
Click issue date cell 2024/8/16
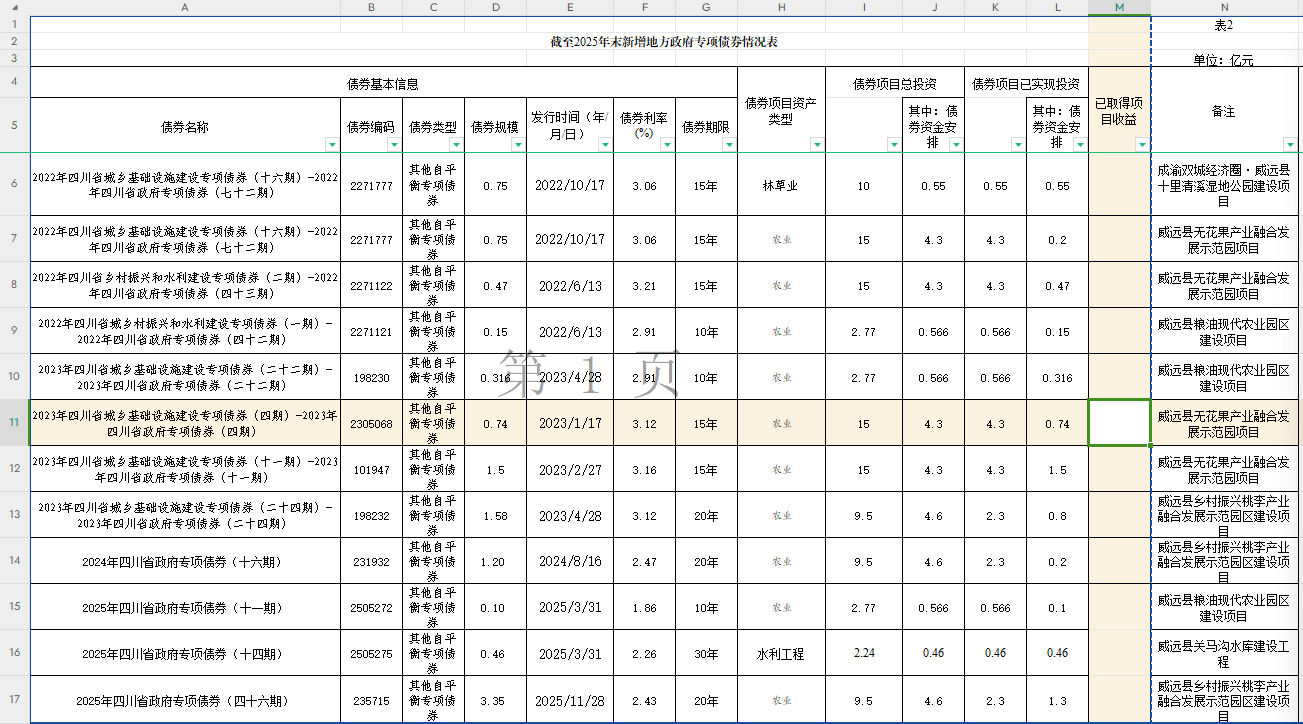pyautogui.click(x=570, y=562)
